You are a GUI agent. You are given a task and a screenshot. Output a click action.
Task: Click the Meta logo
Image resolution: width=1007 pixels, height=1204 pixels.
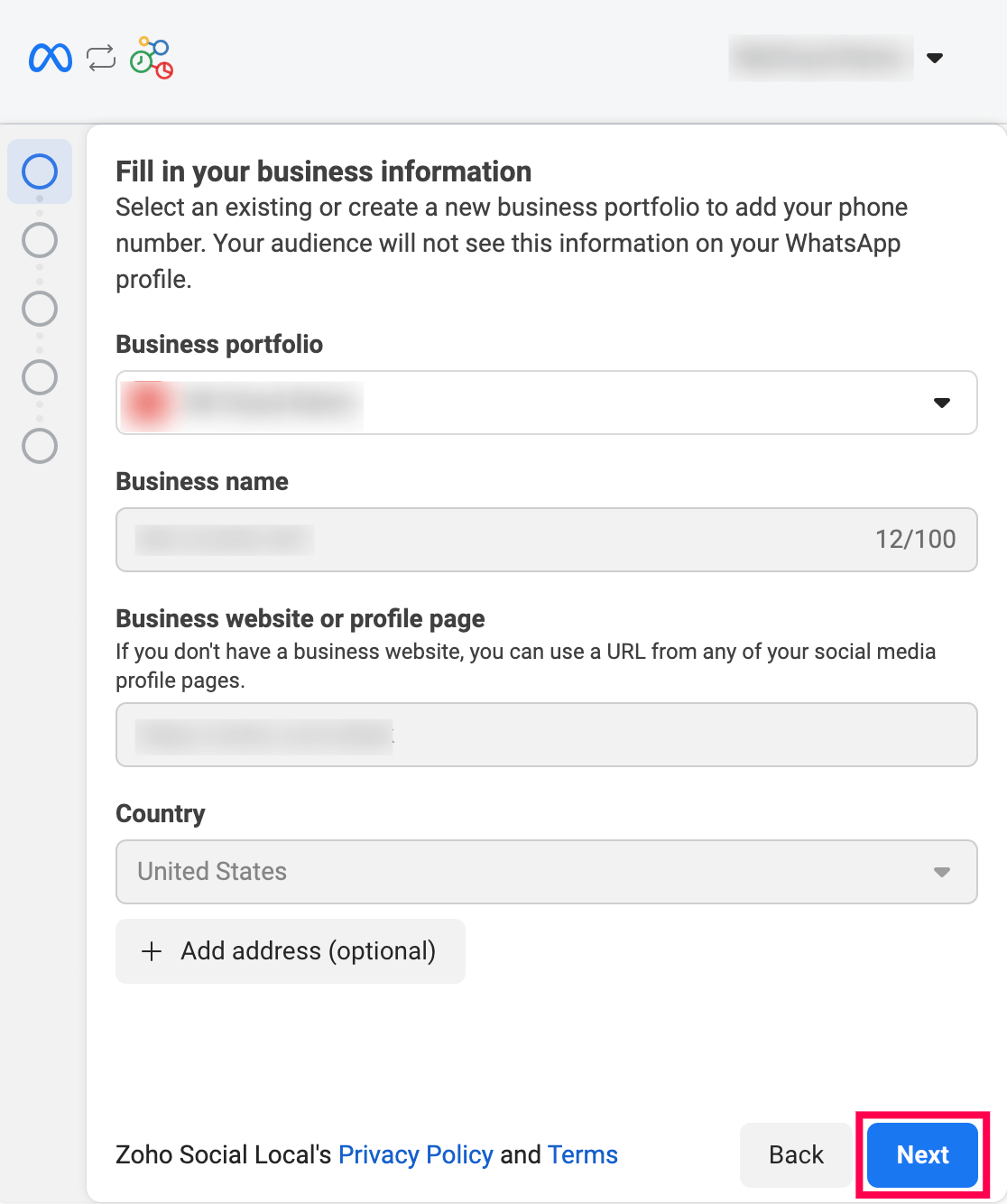point(51,58)
